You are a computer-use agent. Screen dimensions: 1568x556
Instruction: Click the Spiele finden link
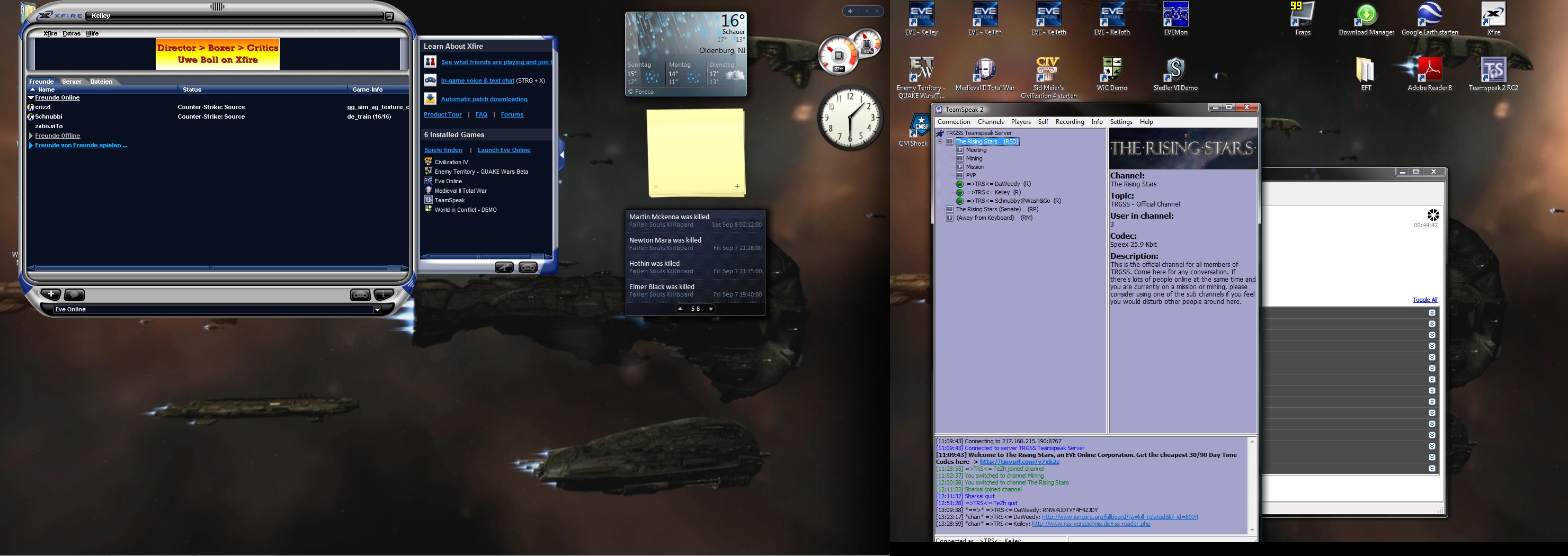[x=443, y=150]
